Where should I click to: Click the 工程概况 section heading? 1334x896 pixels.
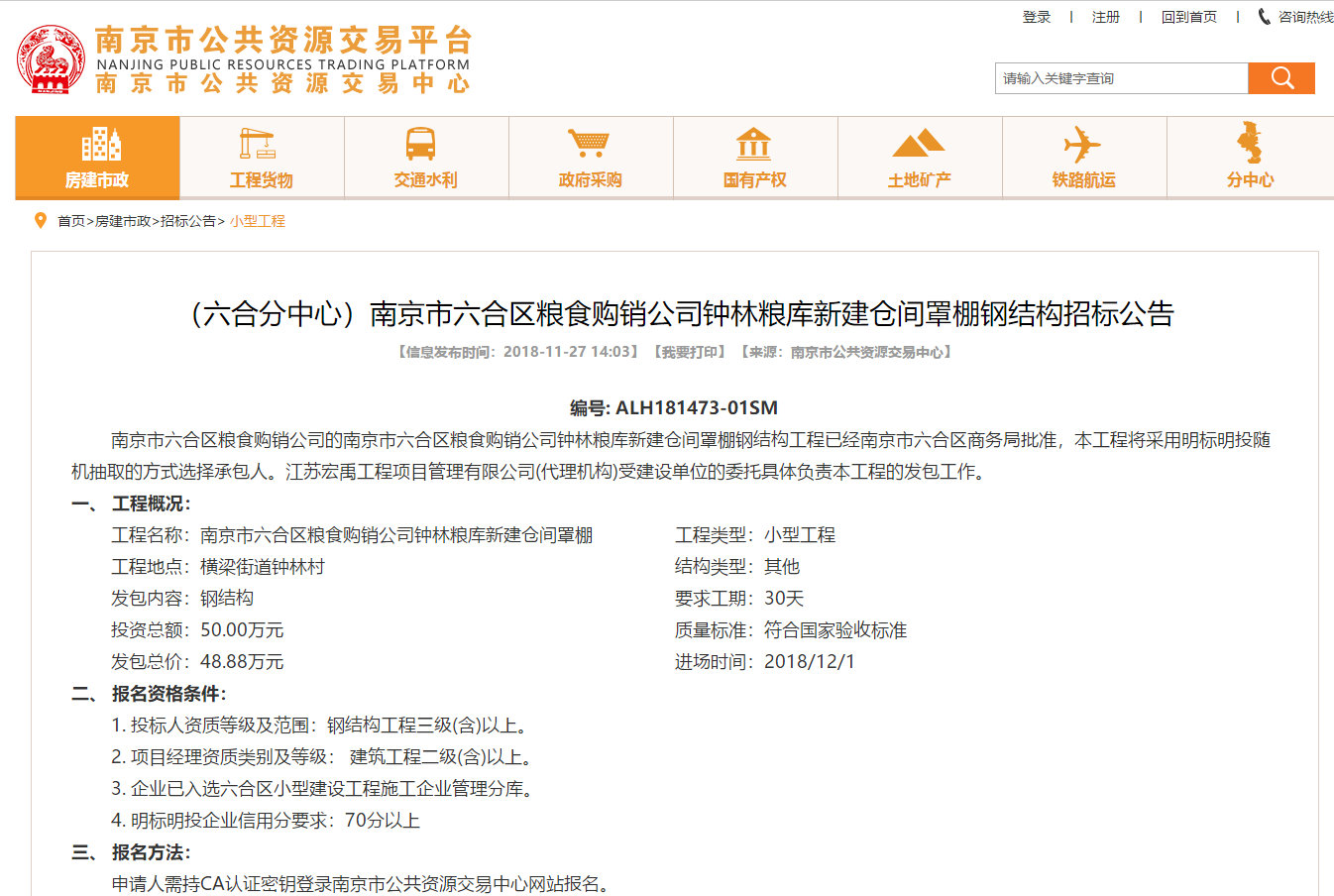tap(151, 504)
